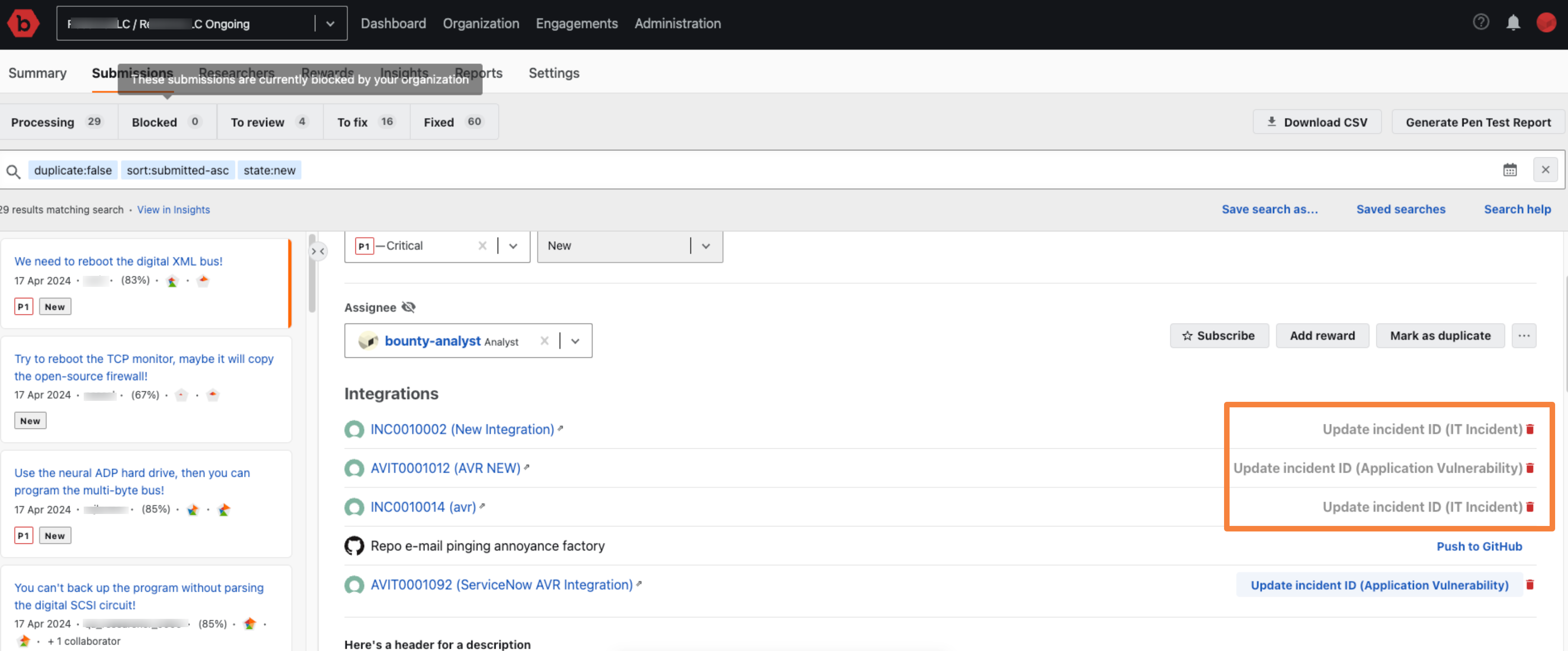
Task: Click the ServiceNow icon for INC0010014
Action: 354,508
